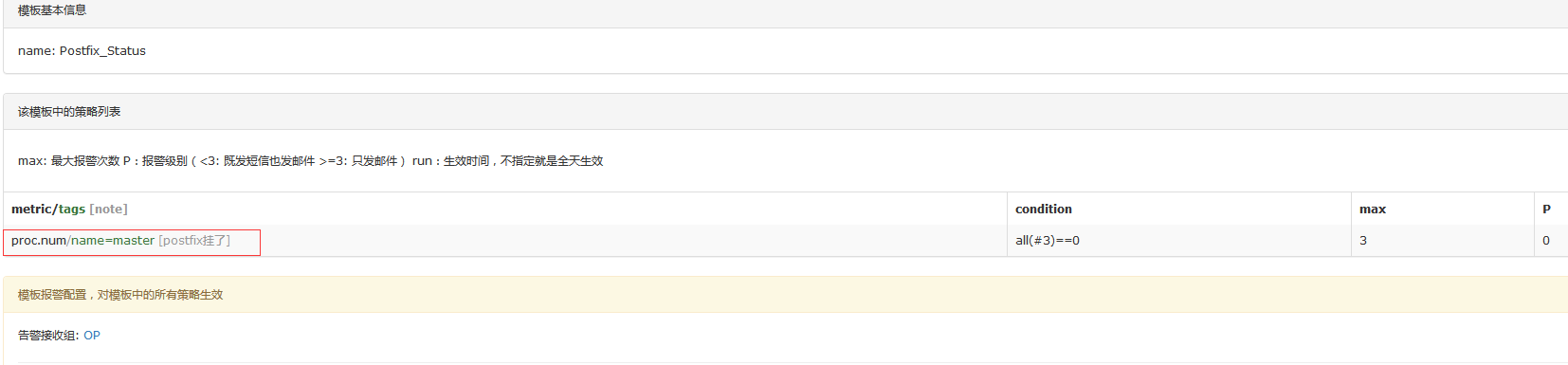Screen dimensions: 1568x365
Task: Click the proc.num metric in the strategy row
Action: click(x=39, y=241)
